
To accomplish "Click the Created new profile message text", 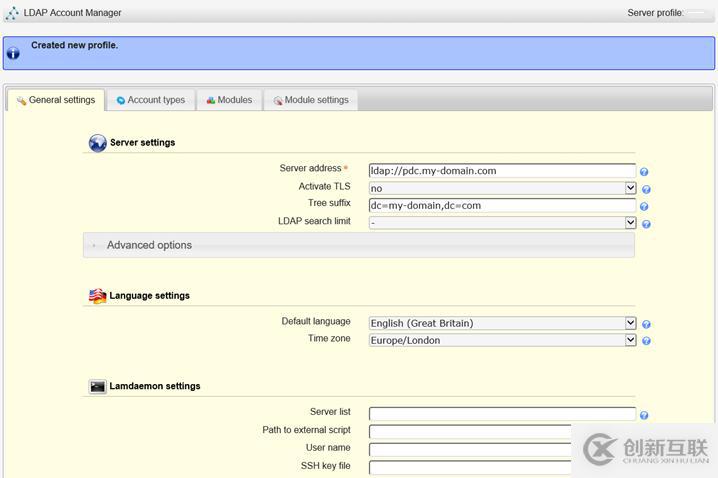I will click(75, 45).
